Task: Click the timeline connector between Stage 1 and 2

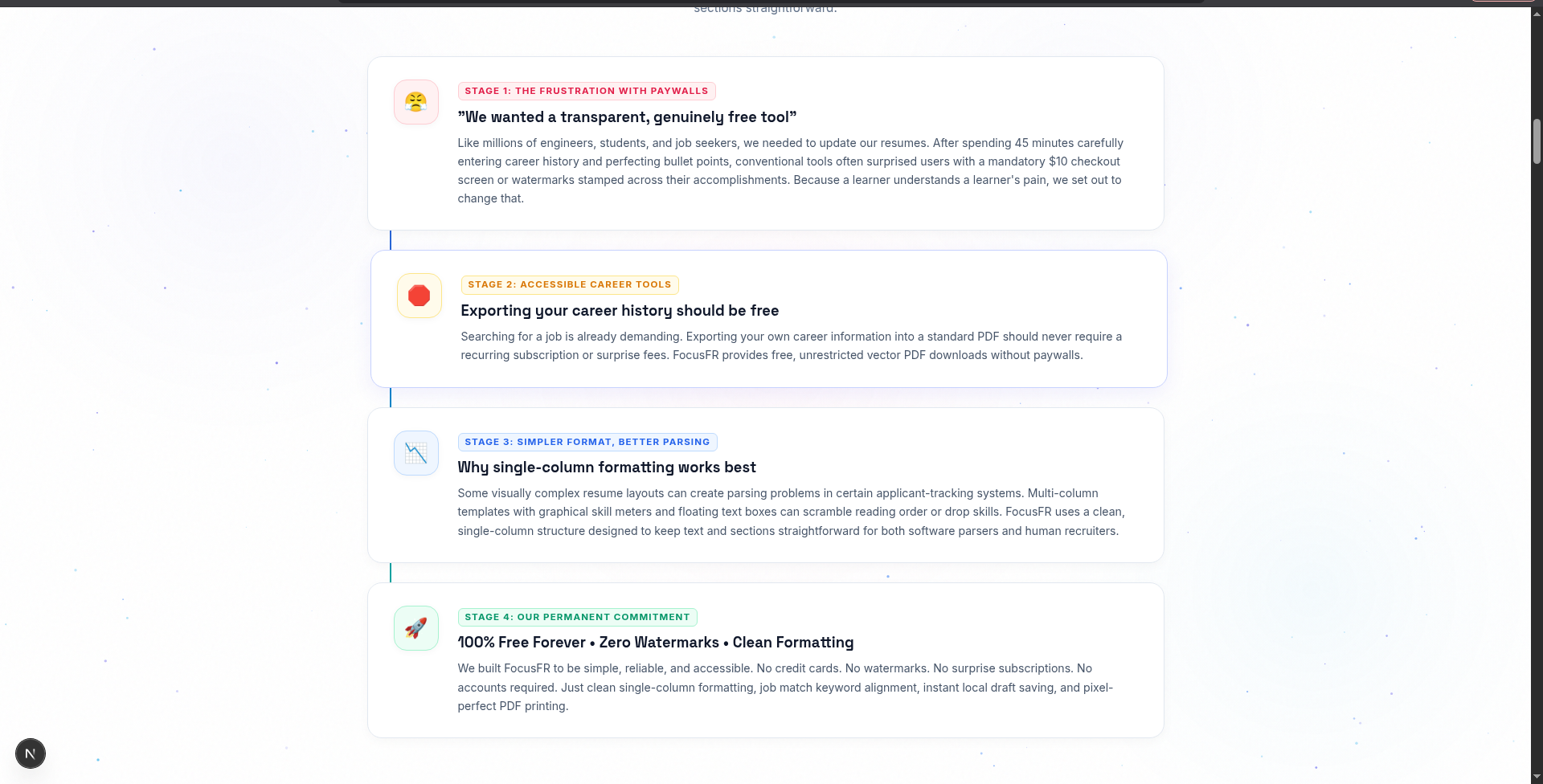Action: (391, 240)
